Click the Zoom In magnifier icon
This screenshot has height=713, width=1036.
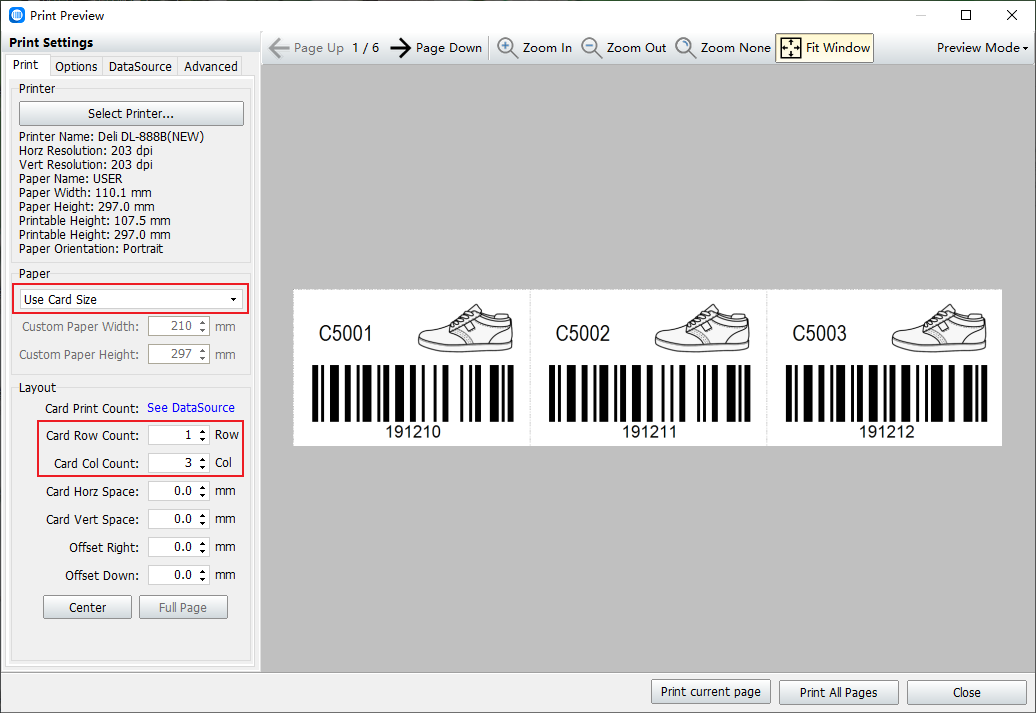[507, 48]
